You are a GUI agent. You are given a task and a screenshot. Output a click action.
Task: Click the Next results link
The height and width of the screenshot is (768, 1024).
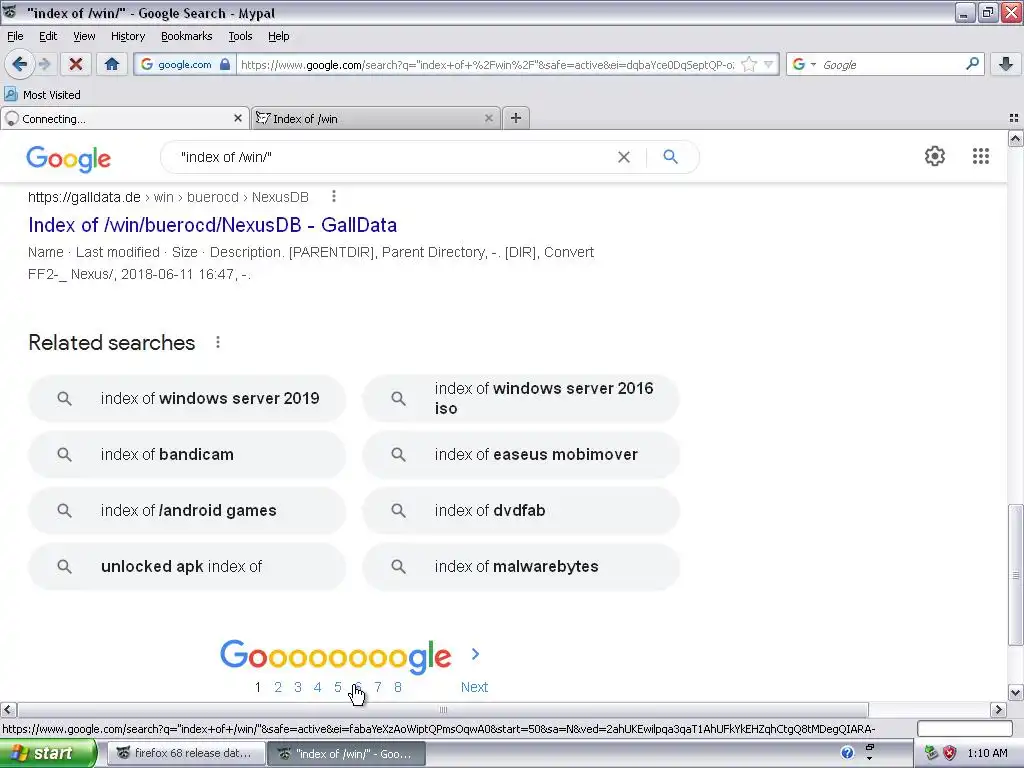point(474,687)
